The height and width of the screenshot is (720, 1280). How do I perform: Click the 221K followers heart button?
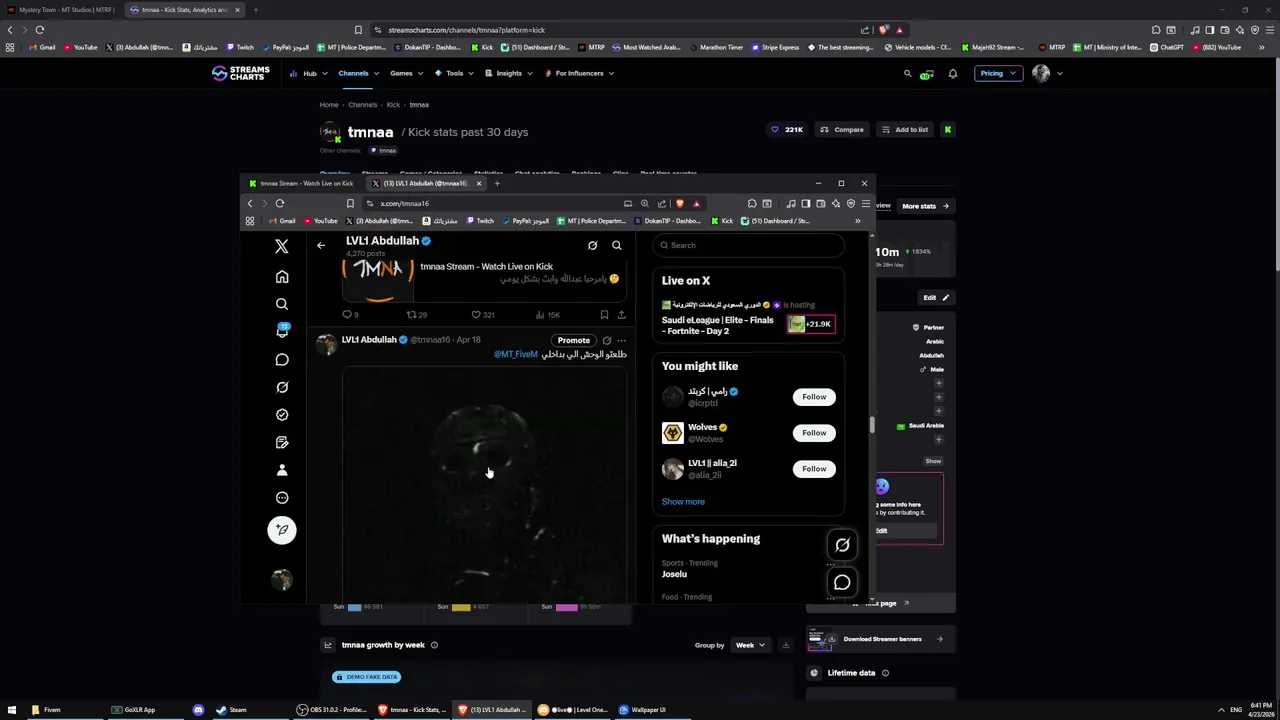(787, 130)
